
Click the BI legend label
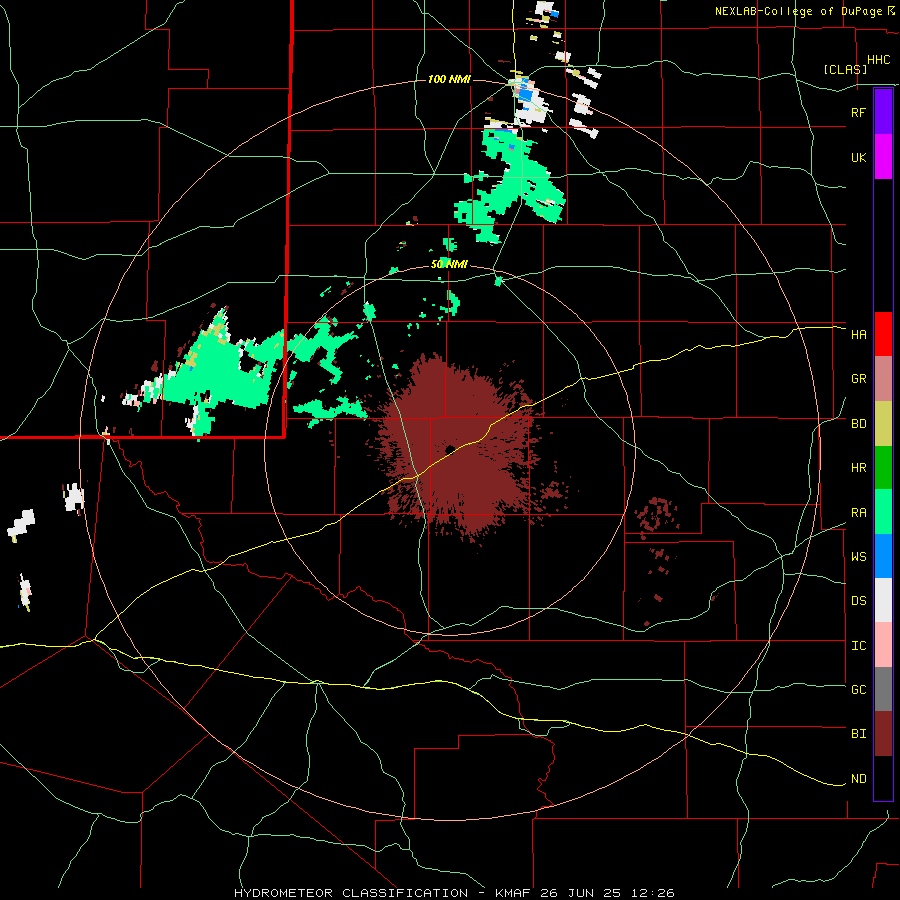pyautogui.click(x=858, y=734)
